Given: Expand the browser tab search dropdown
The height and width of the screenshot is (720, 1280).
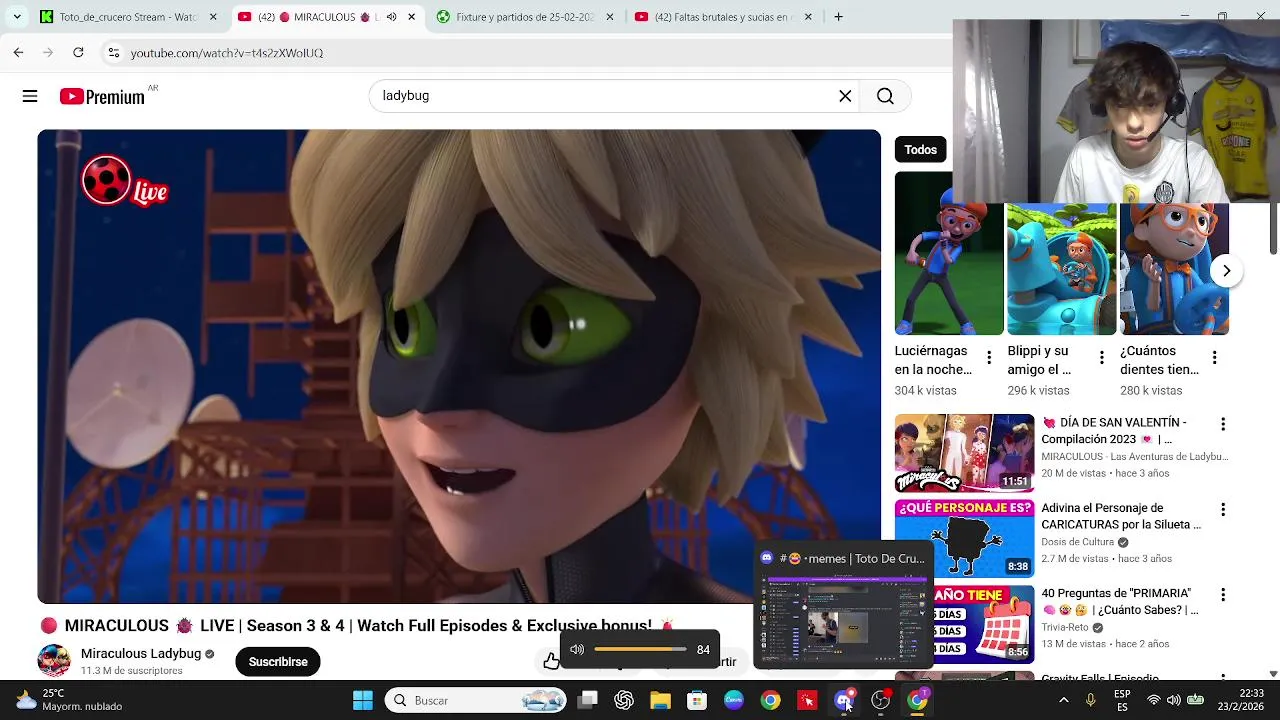Looking at the screenshot, I should click(x=17, y=17).
